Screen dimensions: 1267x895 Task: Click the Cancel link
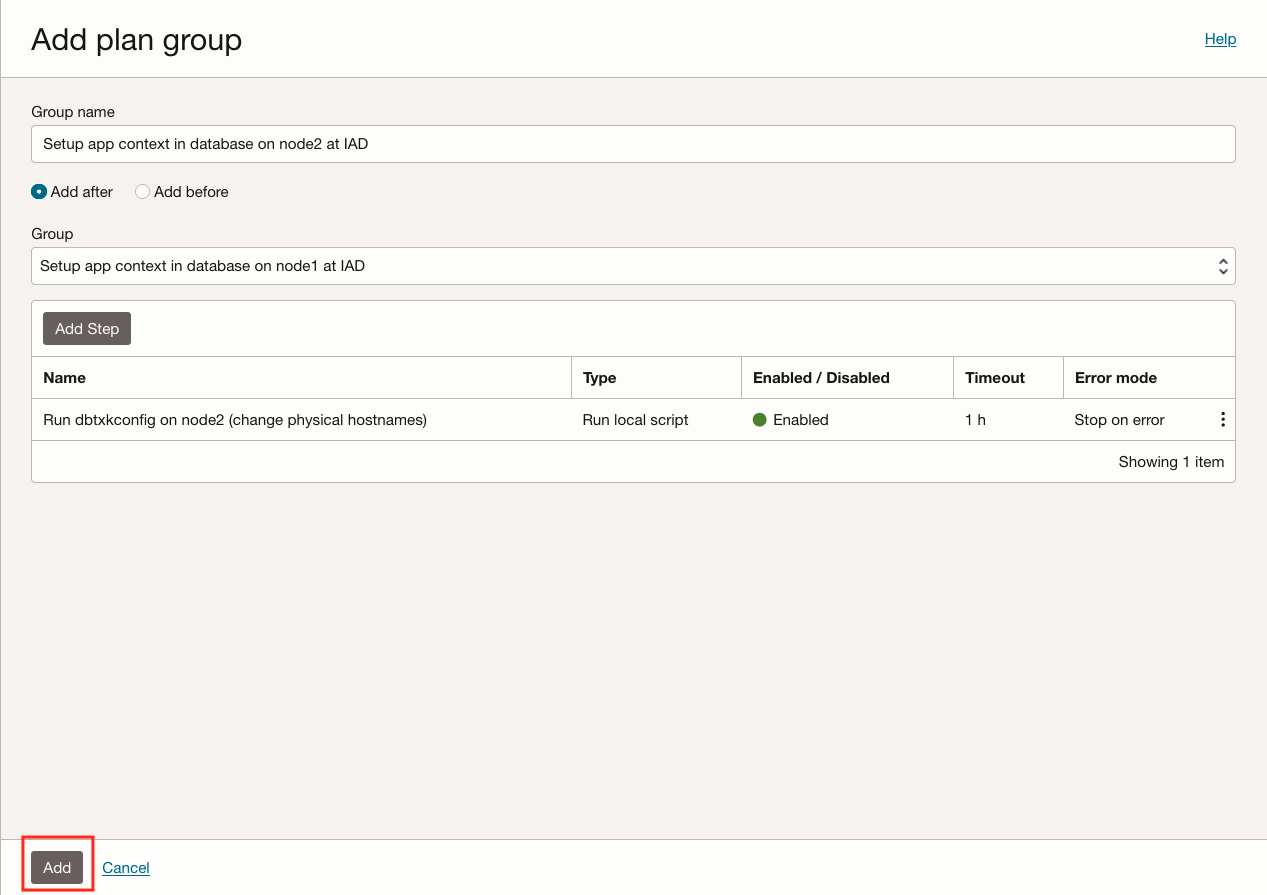coord(126,867)
